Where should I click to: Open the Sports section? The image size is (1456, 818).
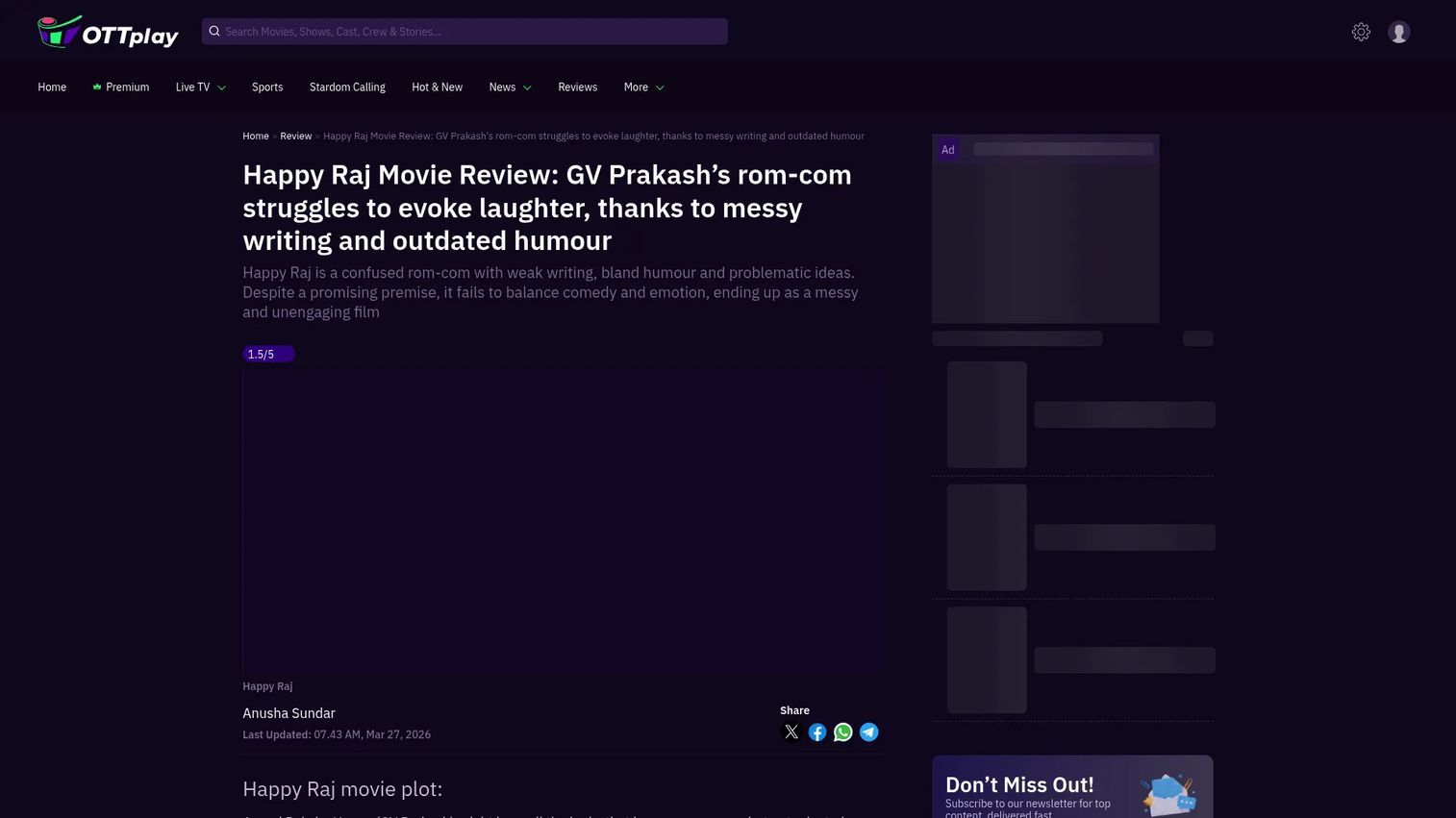[x=267, y=87]
